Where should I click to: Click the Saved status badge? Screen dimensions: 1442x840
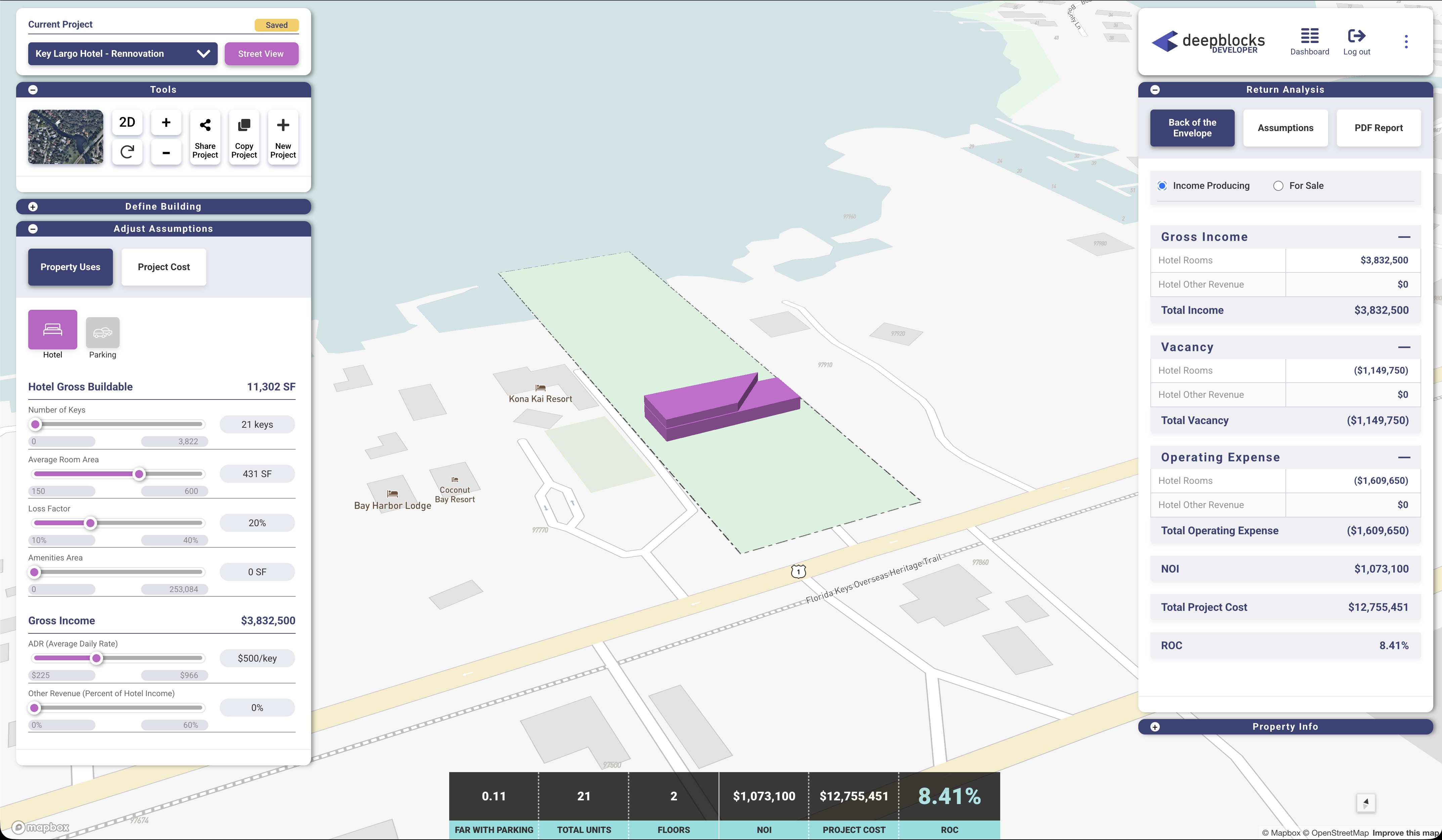pos(277,25)
